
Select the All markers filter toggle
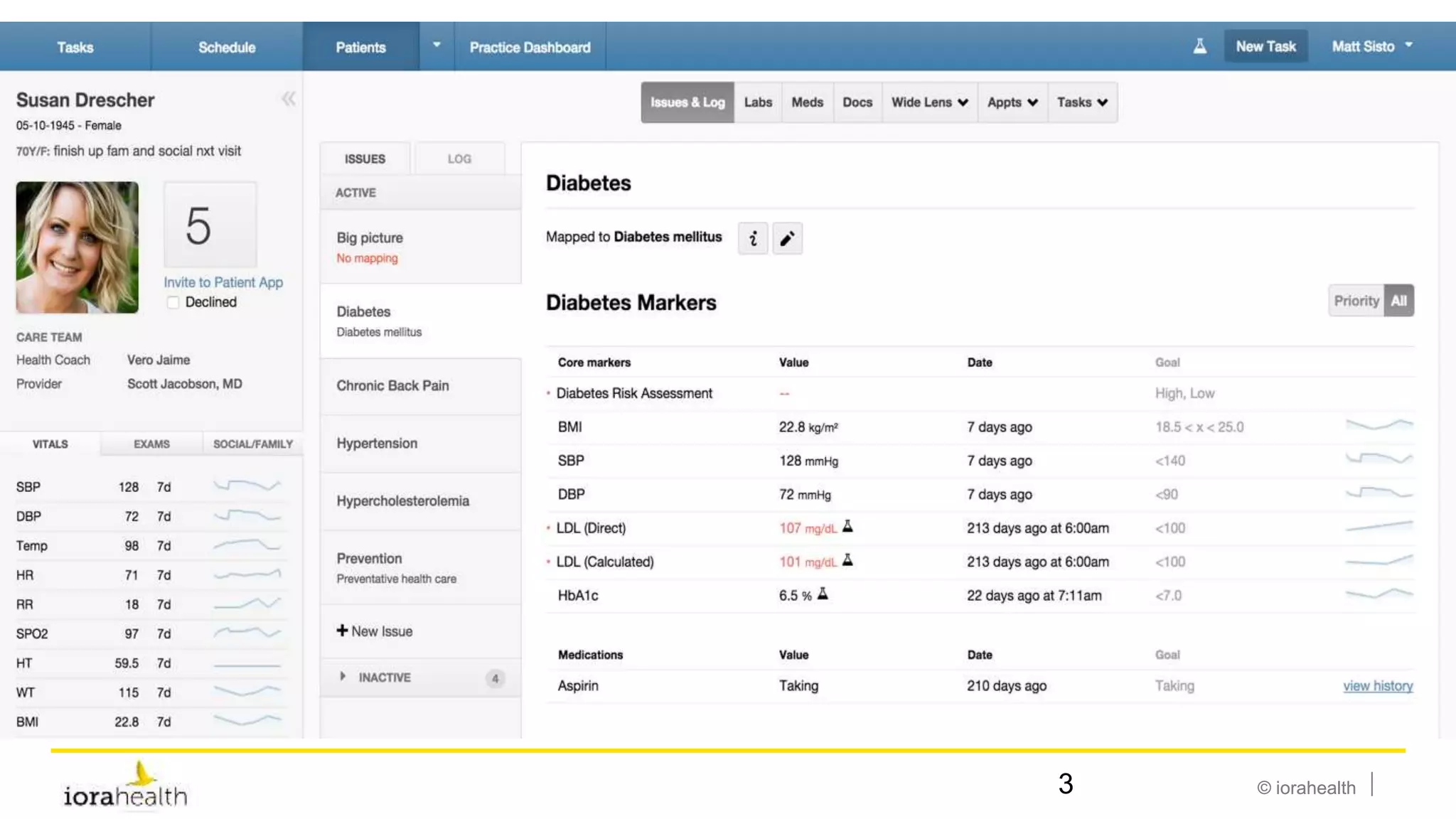point(1398,301)
